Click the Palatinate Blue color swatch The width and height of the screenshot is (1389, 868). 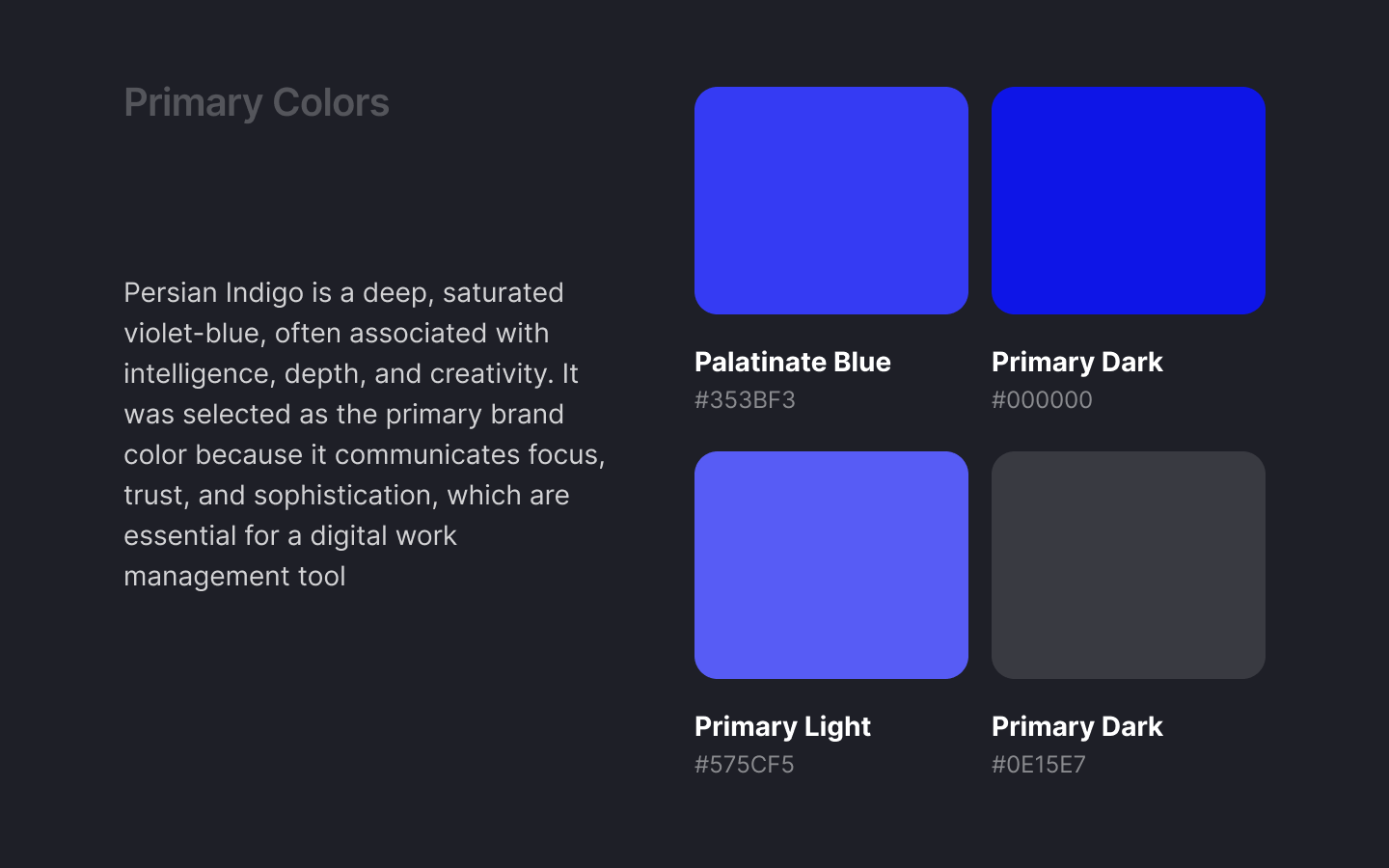tap(831, 201)
